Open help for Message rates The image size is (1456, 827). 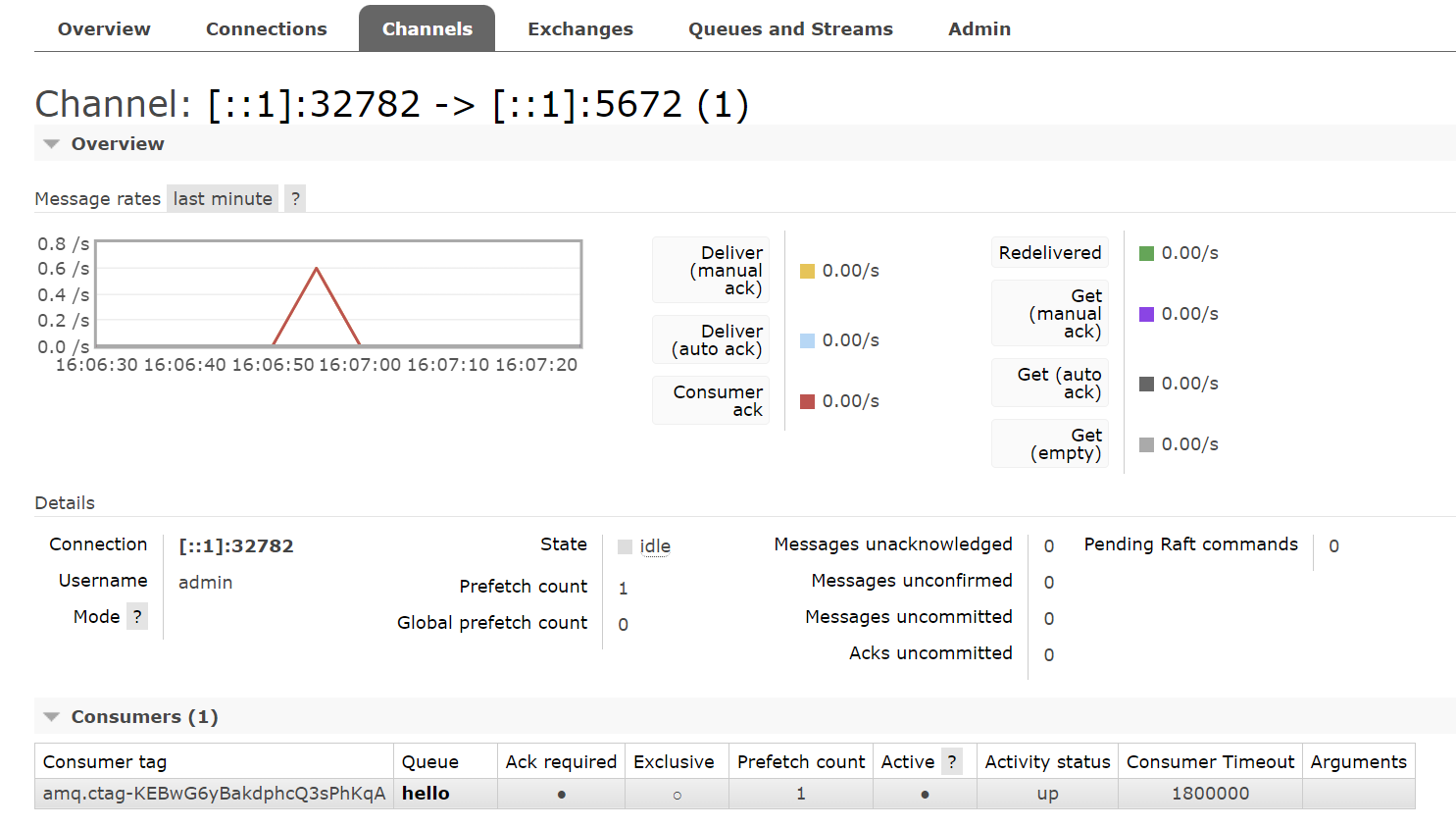(x=295, y=198)
